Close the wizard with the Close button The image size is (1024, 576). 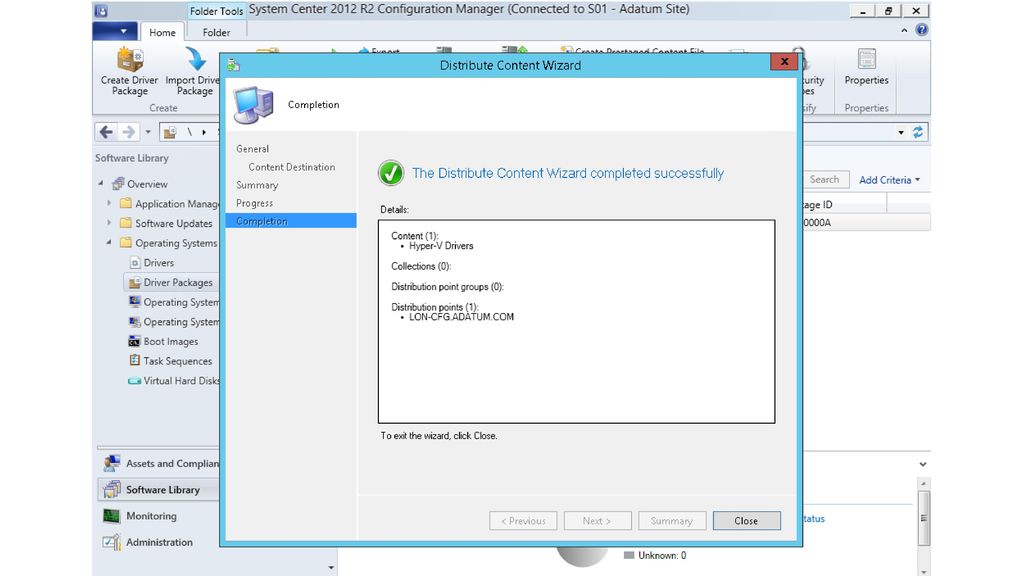pyautogui.click(x=746, y=520)
